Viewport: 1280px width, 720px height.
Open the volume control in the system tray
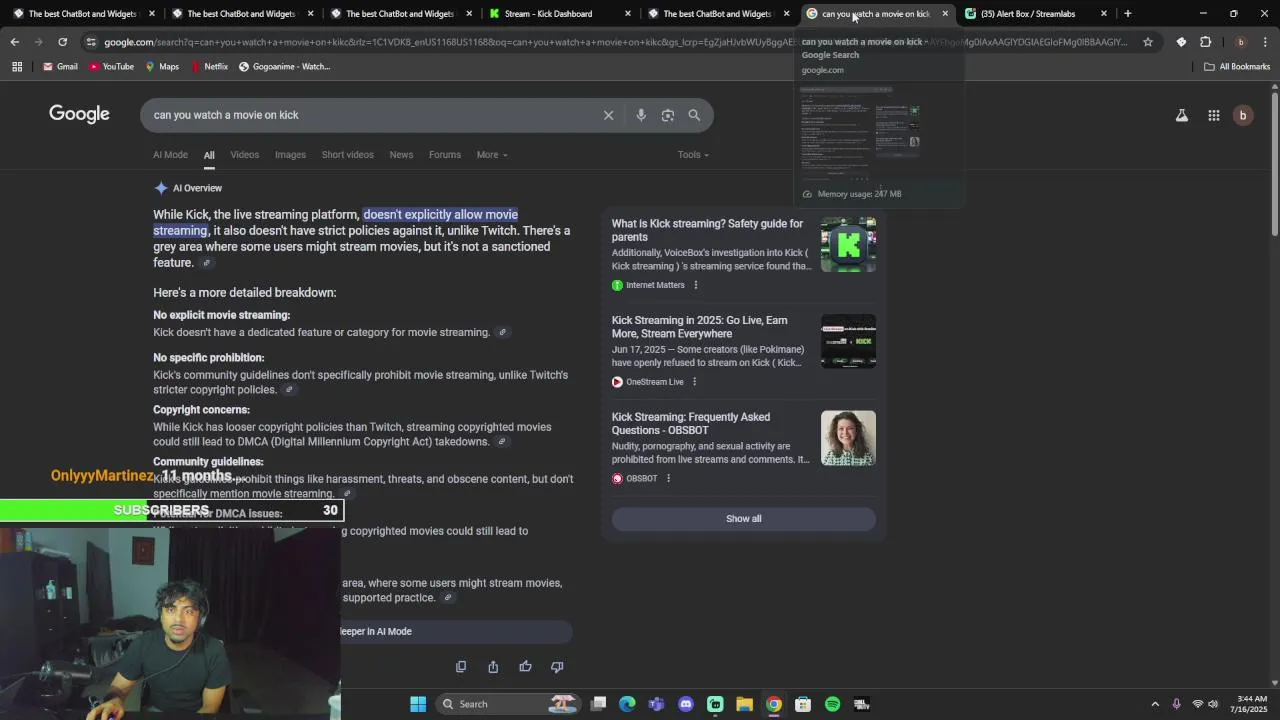1213,704
